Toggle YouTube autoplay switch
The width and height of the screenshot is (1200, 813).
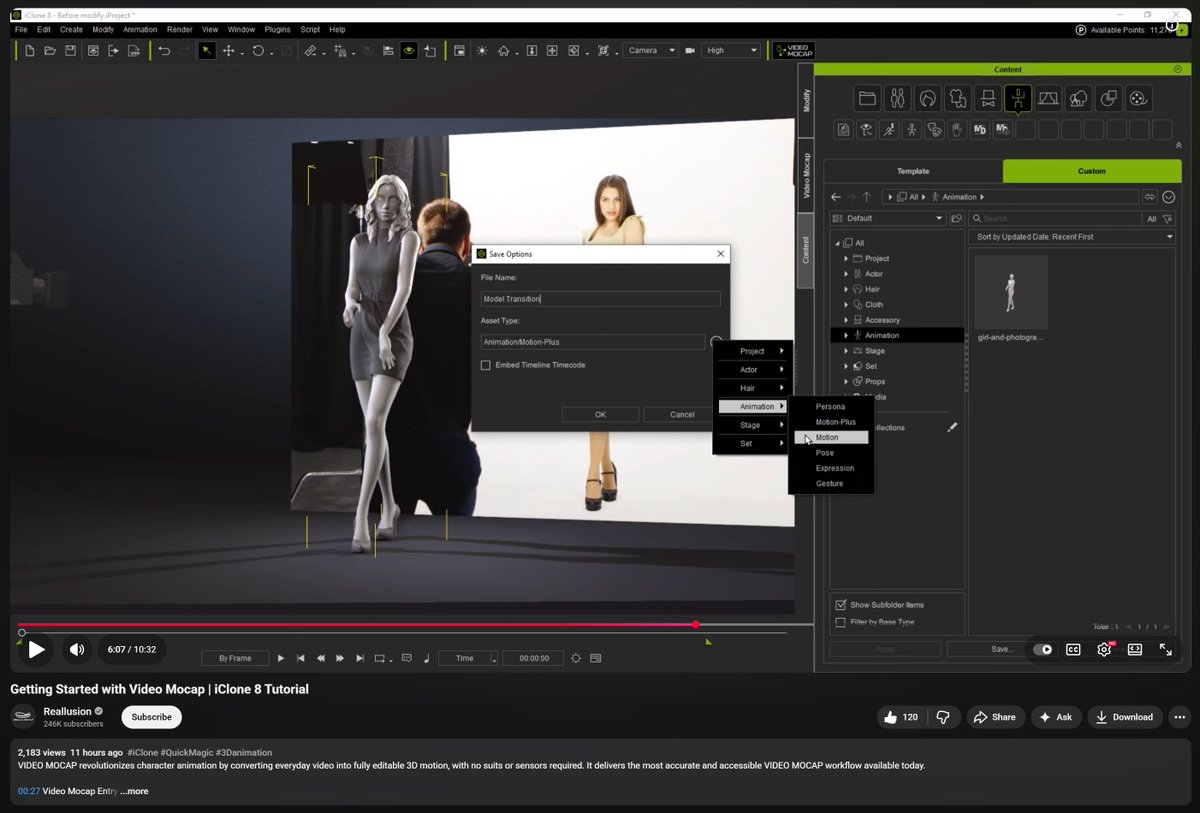point(1042,649)
